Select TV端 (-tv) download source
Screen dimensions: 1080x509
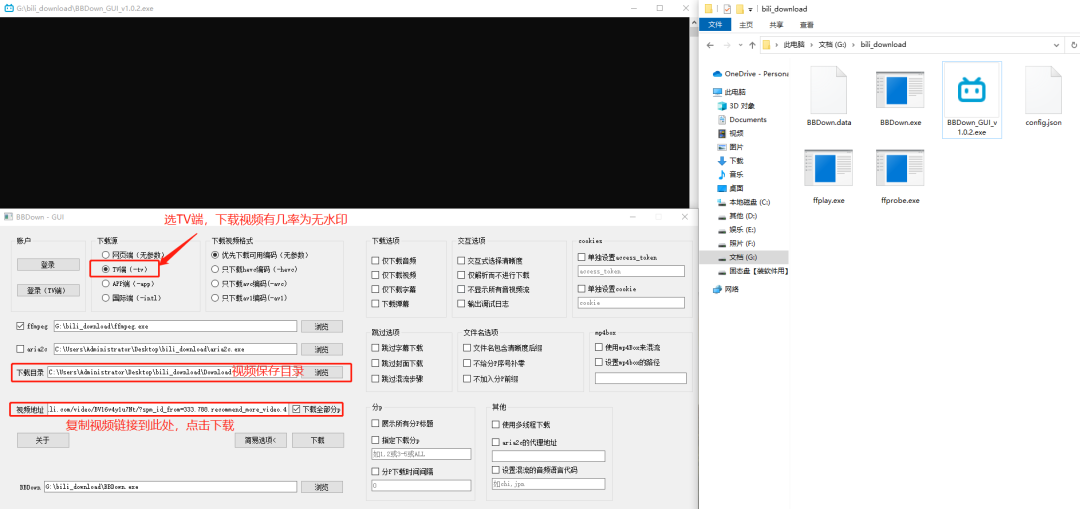pyautogui.click(x=123, y=269)
